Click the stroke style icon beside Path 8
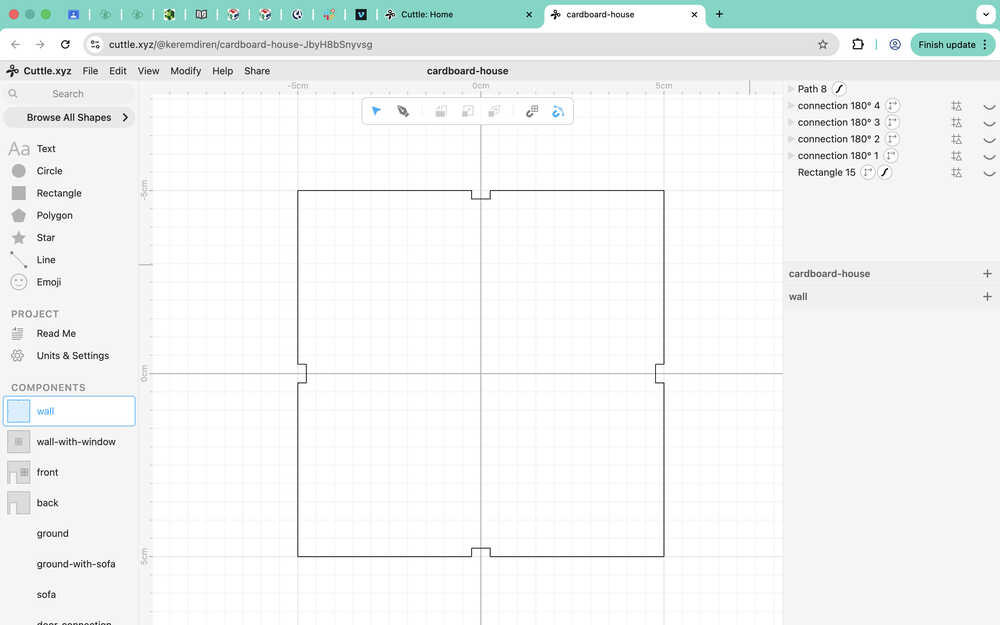1000x625 pixels. (x=839, y=89)
